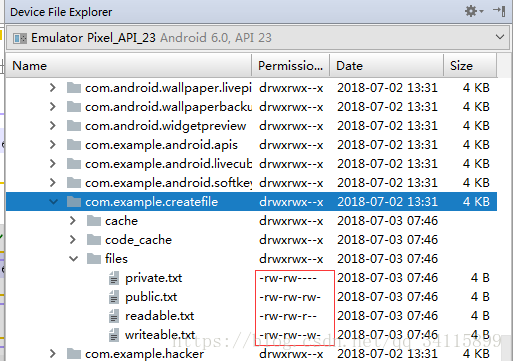Click the writeable.txt file icon
Viewport: 513px width, 361px height.
pyautogui.click(x=114, y=335)
